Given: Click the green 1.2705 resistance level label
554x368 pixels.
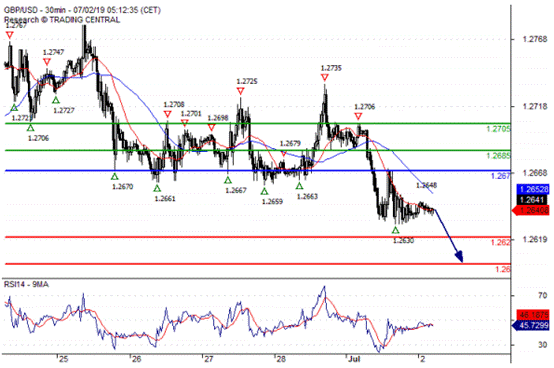Looking at the screenshot, I should tap(498, 129).
